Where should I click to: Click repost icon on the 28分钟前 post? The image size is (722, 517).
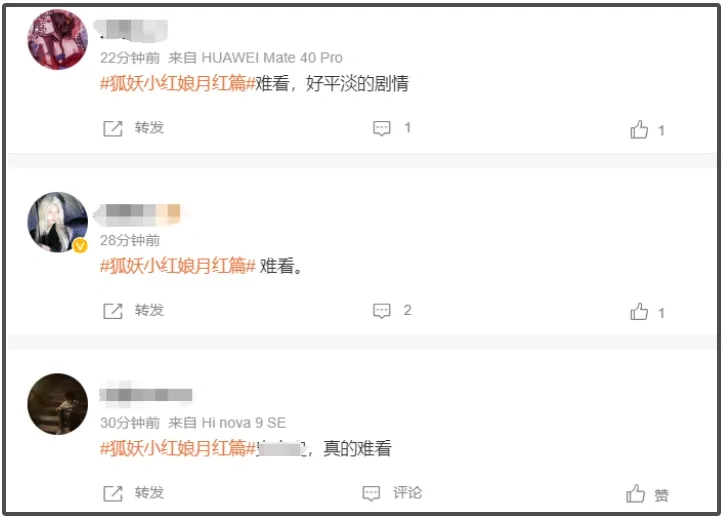113,311
